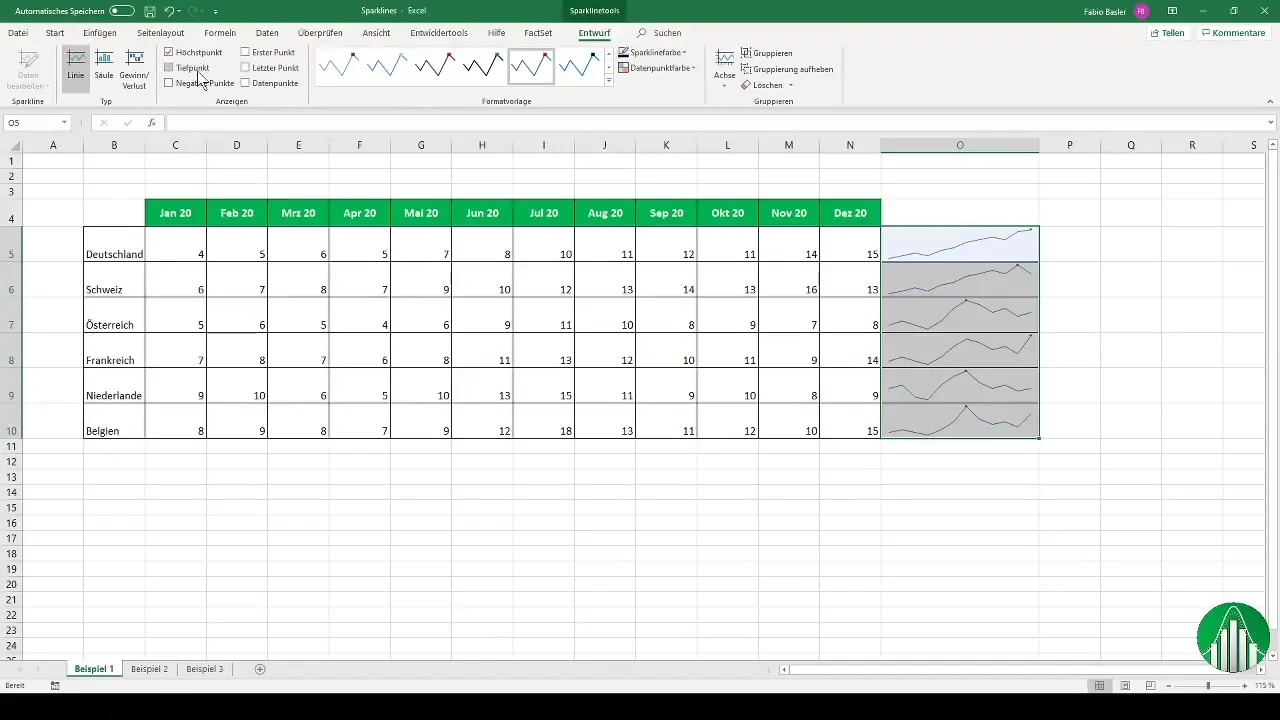
Task: Click the Teilen button
Action: [1168, 33]
